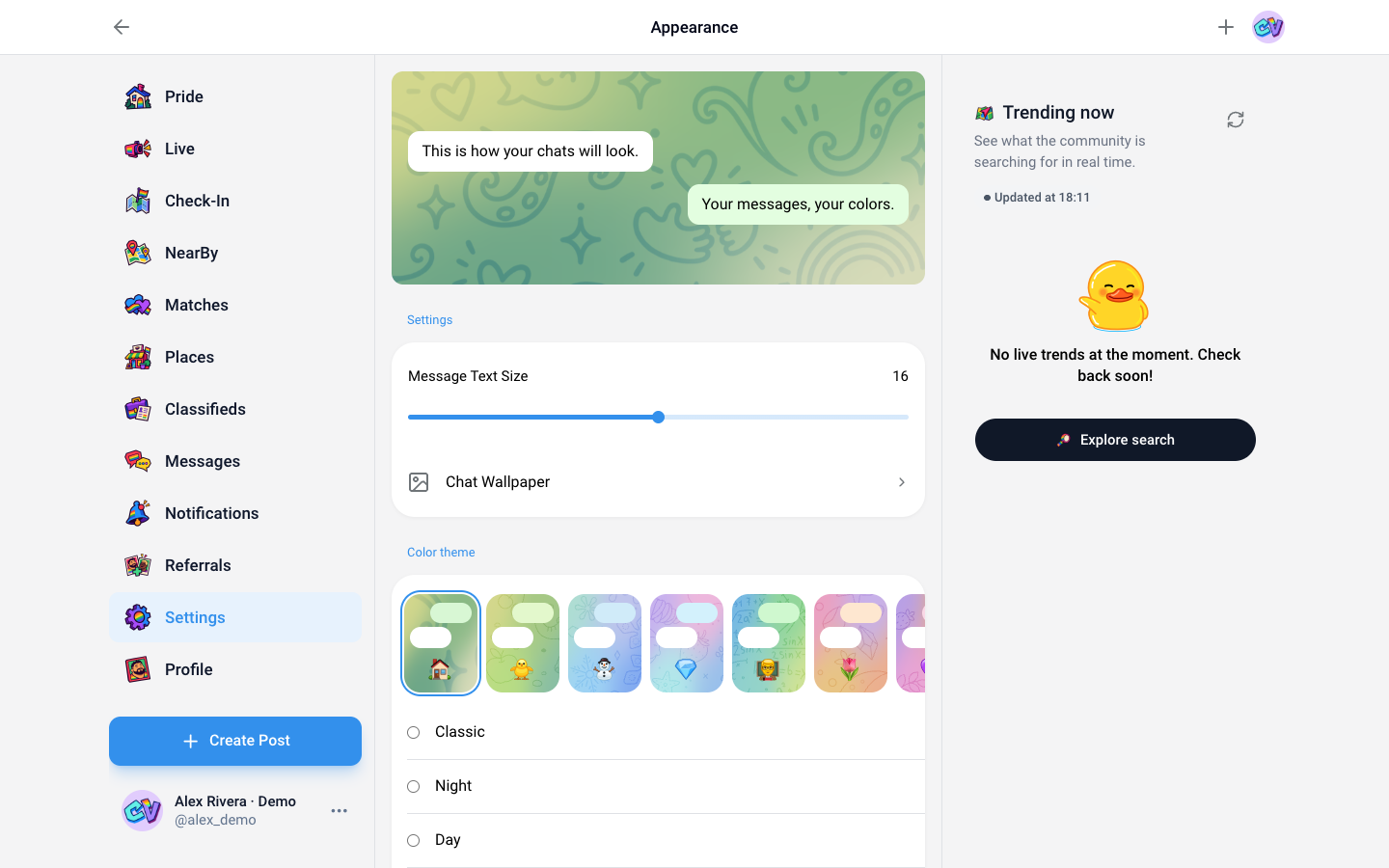This screenshot has width=1389, height=868.
Task: Click the Trending now rainbow map icon
Action: pyautogui.click(x=984, y=113)
